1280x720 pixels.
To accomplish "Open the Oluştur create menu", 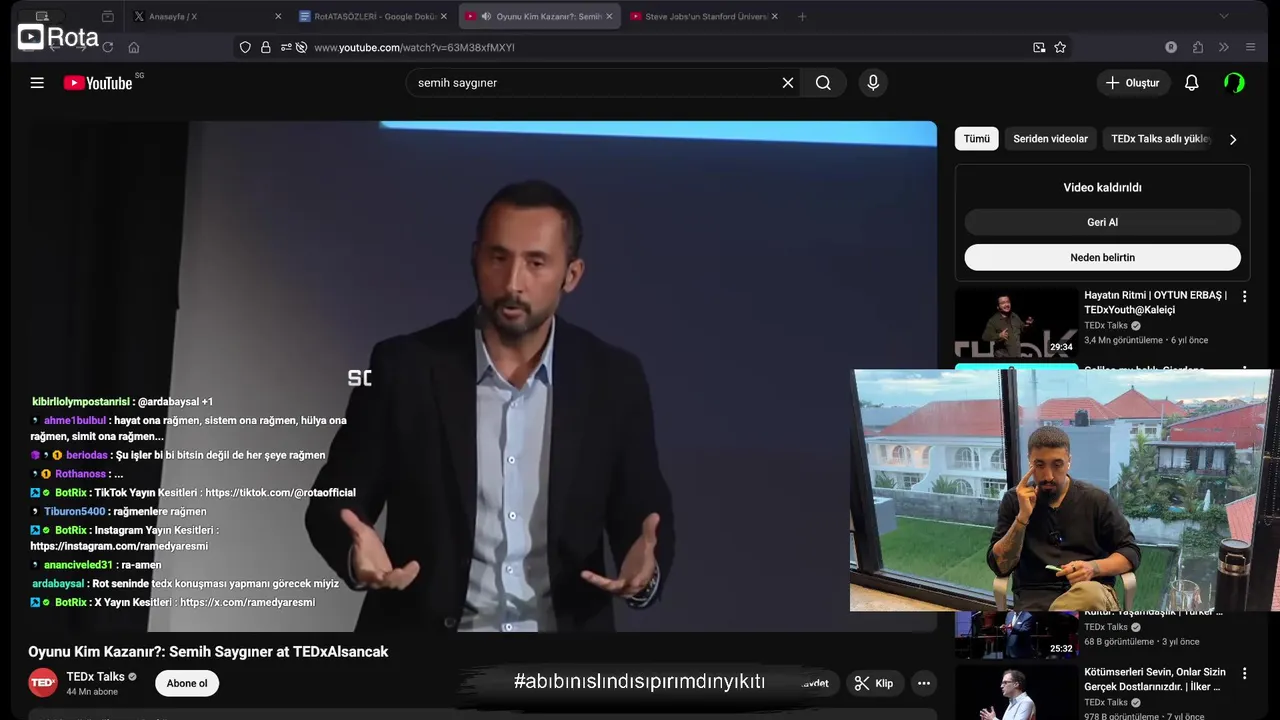I will (1133, 83).
